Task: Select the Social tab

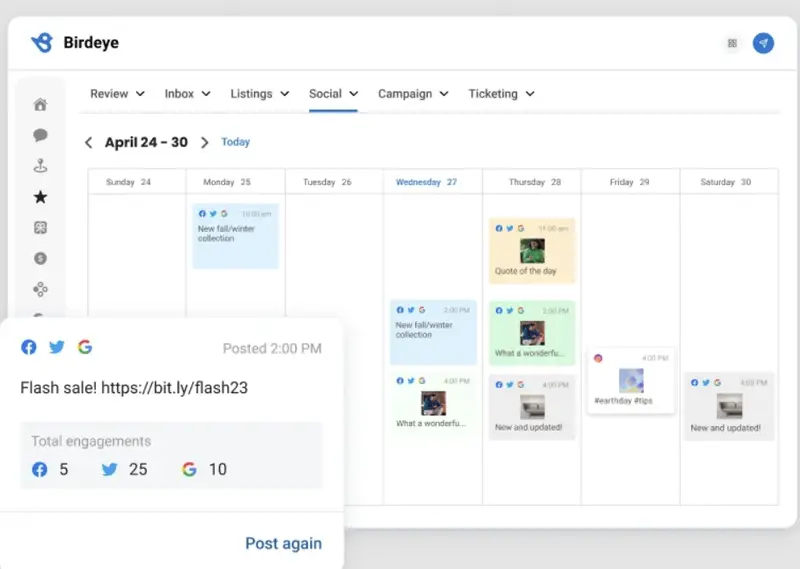Action: point(333,94)
